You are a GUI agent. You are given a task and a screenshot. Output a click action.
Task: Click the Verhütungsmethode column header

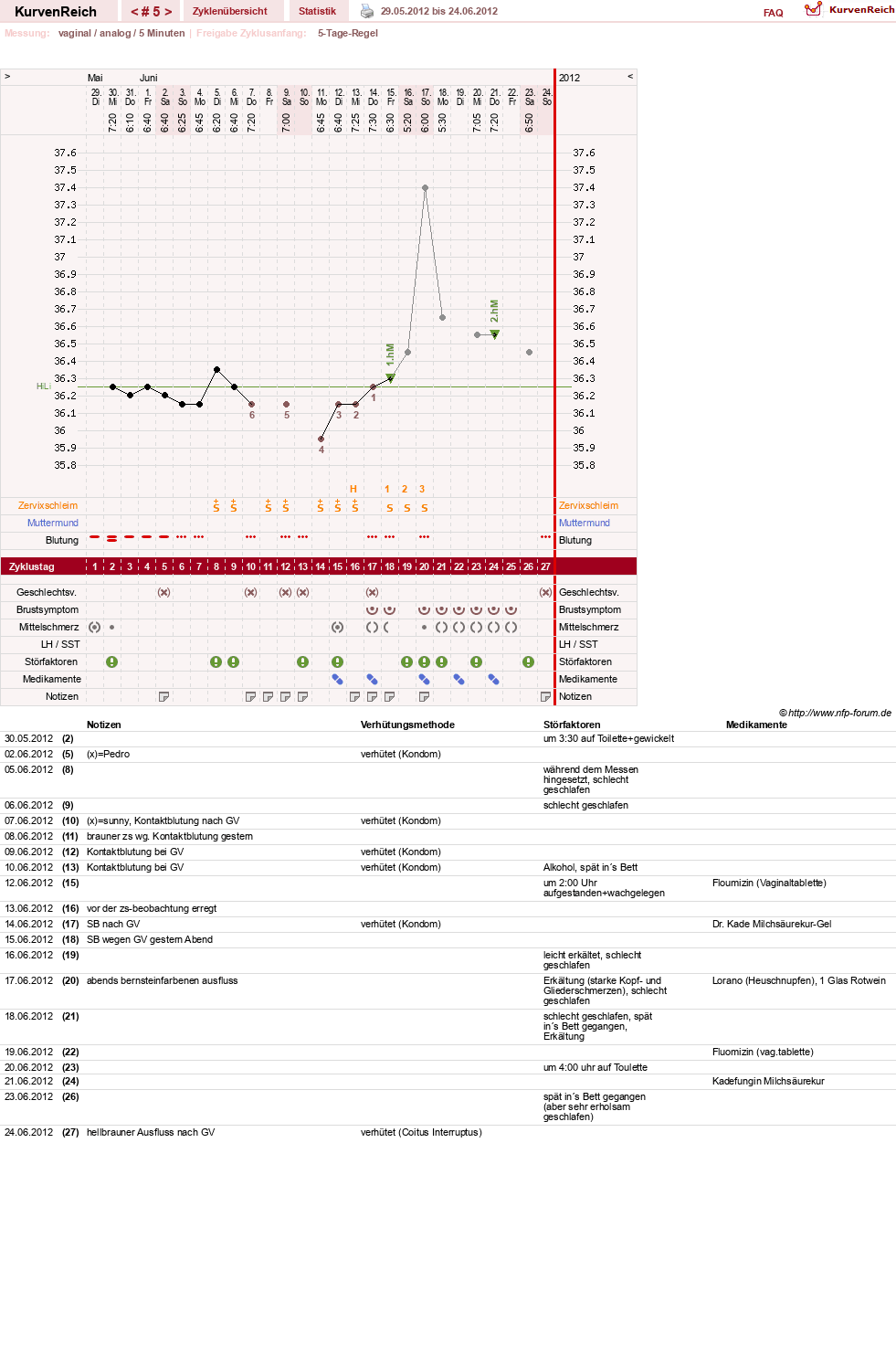point(407,725)
